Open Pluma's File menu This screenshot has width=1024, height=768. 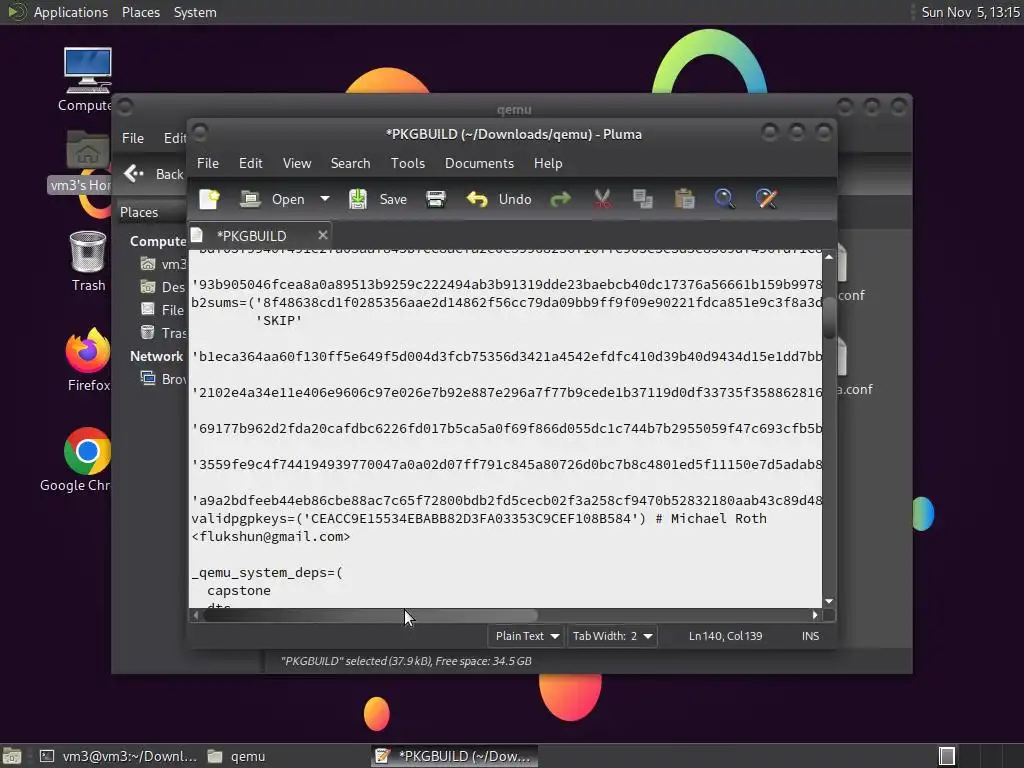point(208,163)
